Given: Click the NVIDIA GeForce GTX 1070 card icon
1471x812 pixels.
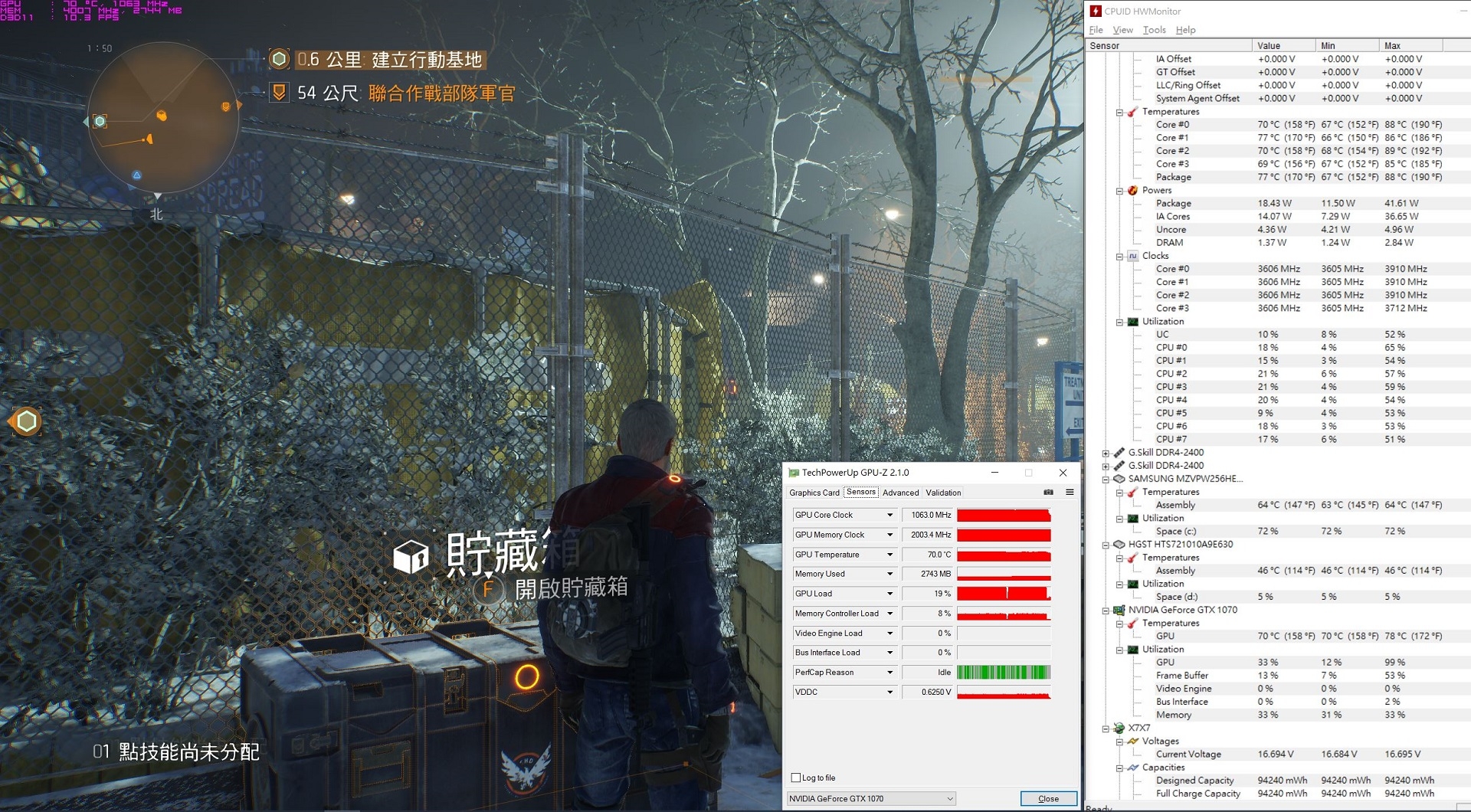Looking at the screenshot, I should 1119,611.
